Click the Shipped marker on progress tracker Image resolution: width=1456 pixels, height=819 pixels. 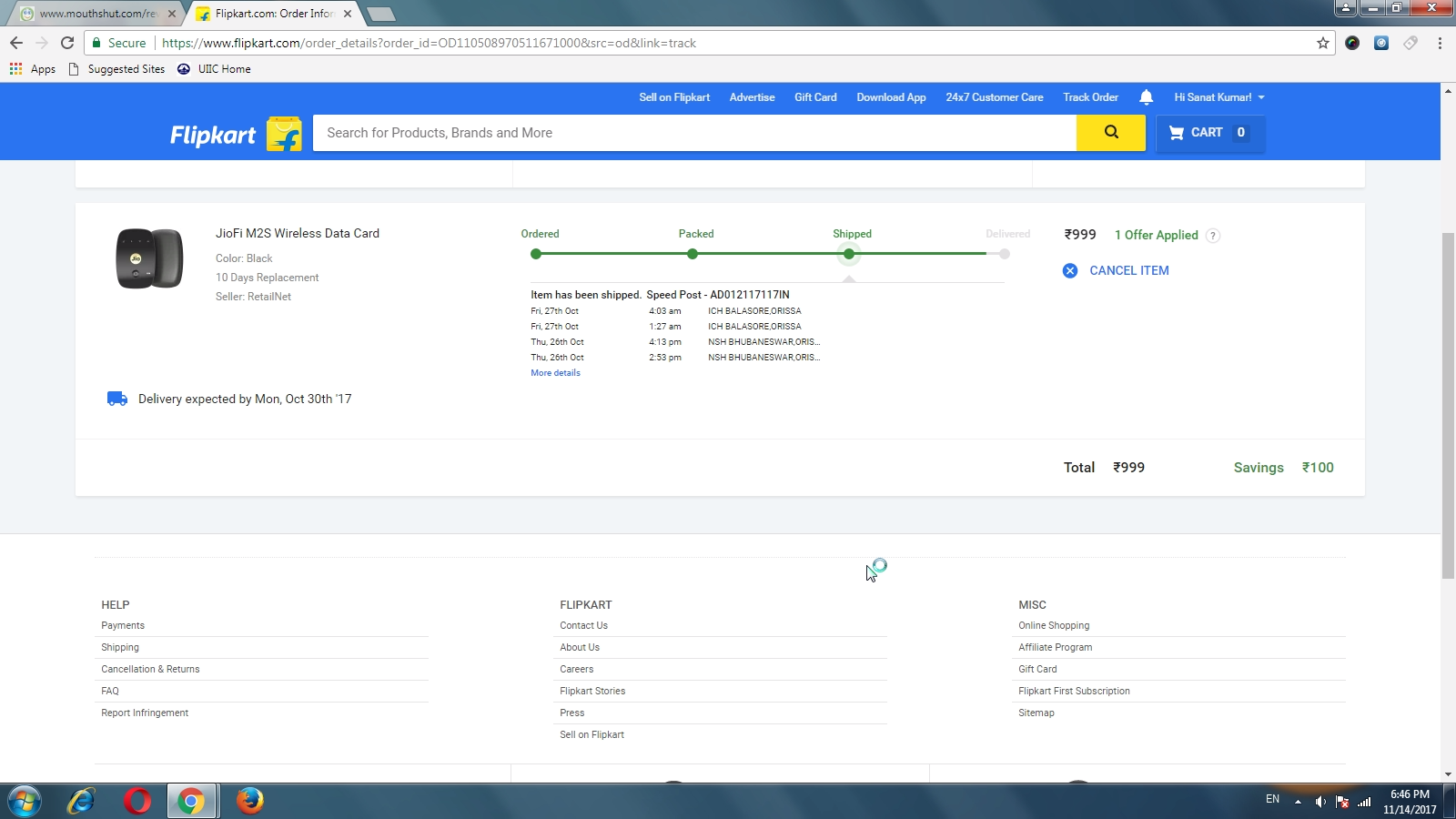pyautogui.click(x=849, y=254)
